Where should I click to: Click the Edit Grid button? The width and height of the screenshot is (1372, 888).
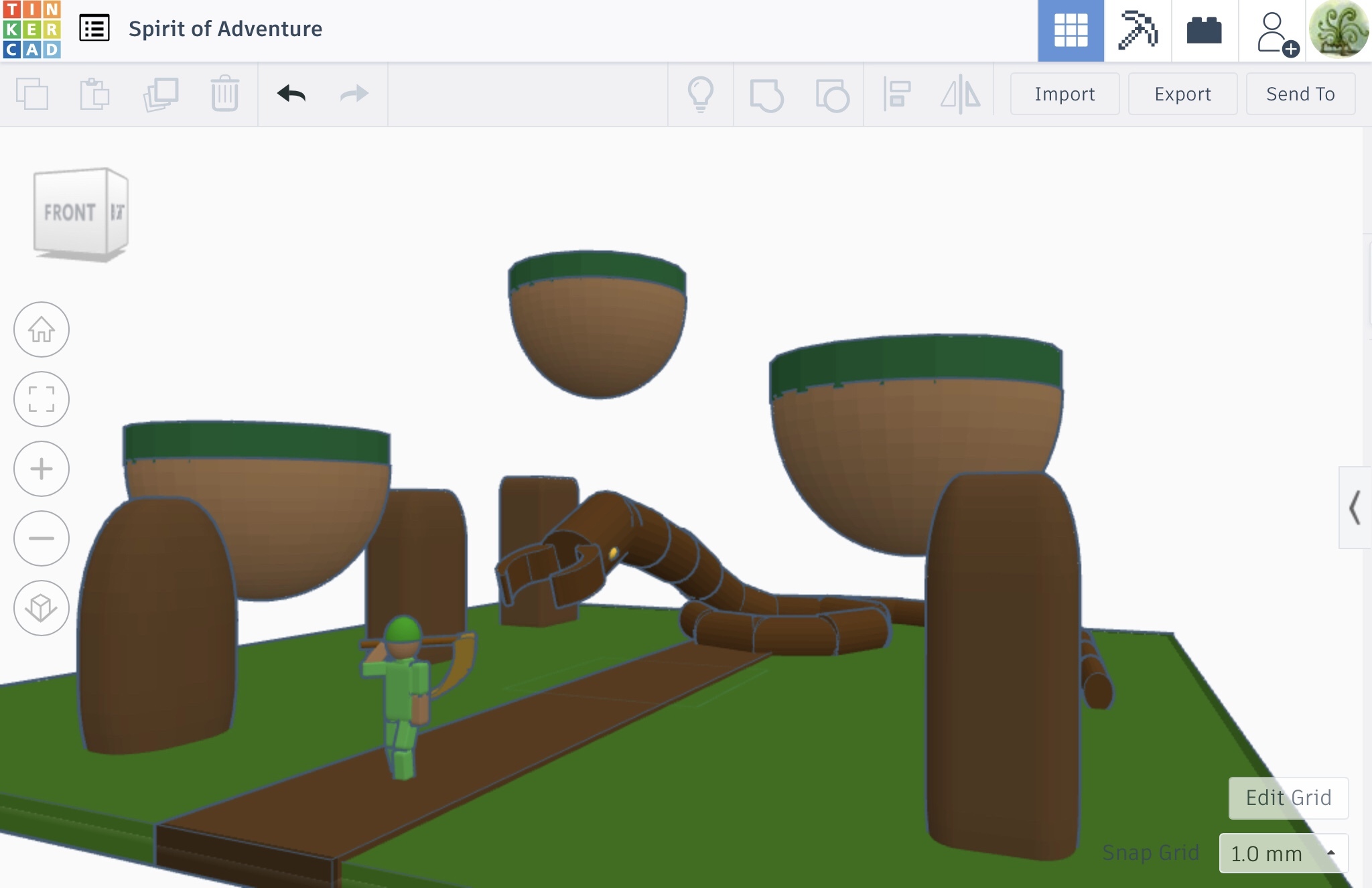point(1288,798)
